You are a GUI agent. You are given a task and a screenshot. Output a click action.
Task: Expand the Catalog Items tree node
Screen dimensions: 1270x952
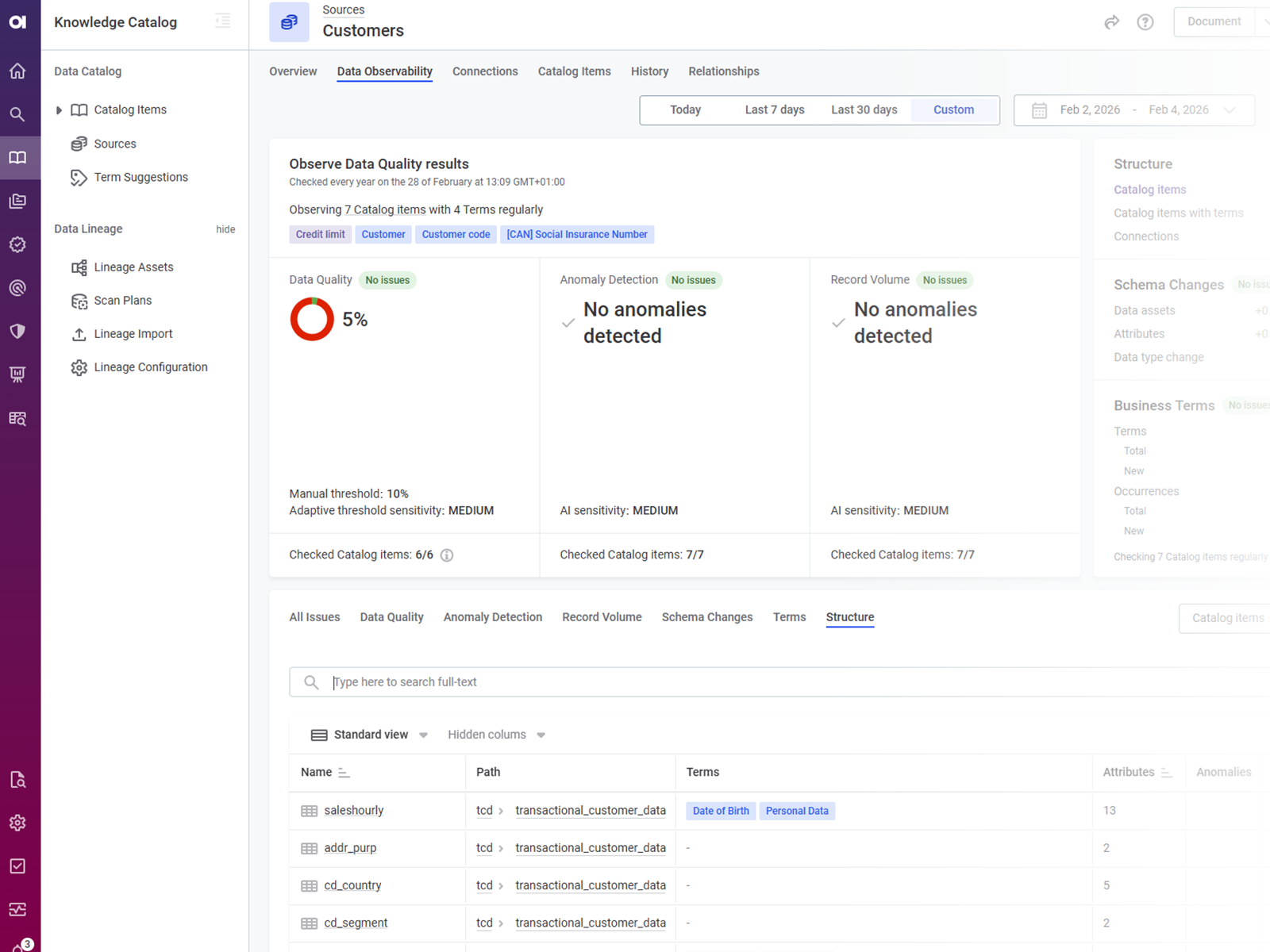click(x=59, y=110)
